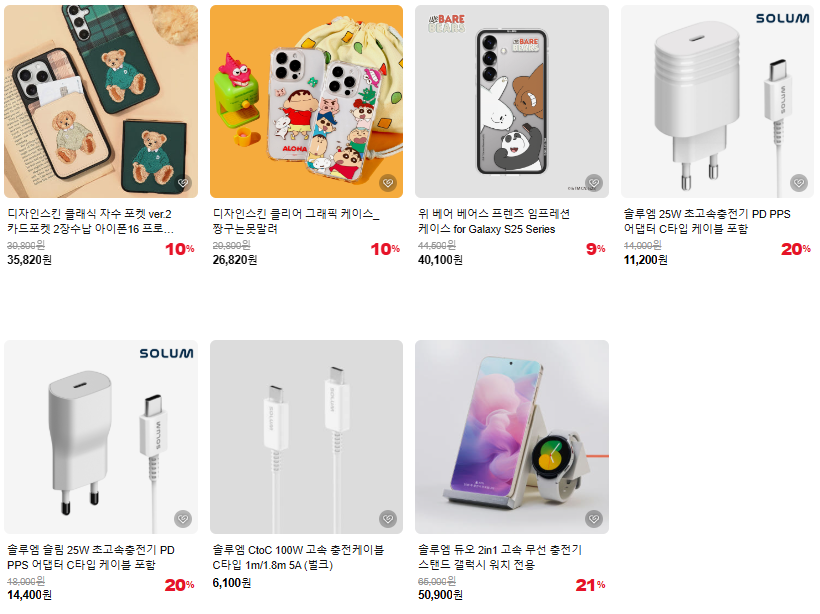Click title '위 베어 베어스 프렌즈 임프레션 케이스'
The image size is (820, 614).
[494, 221]
